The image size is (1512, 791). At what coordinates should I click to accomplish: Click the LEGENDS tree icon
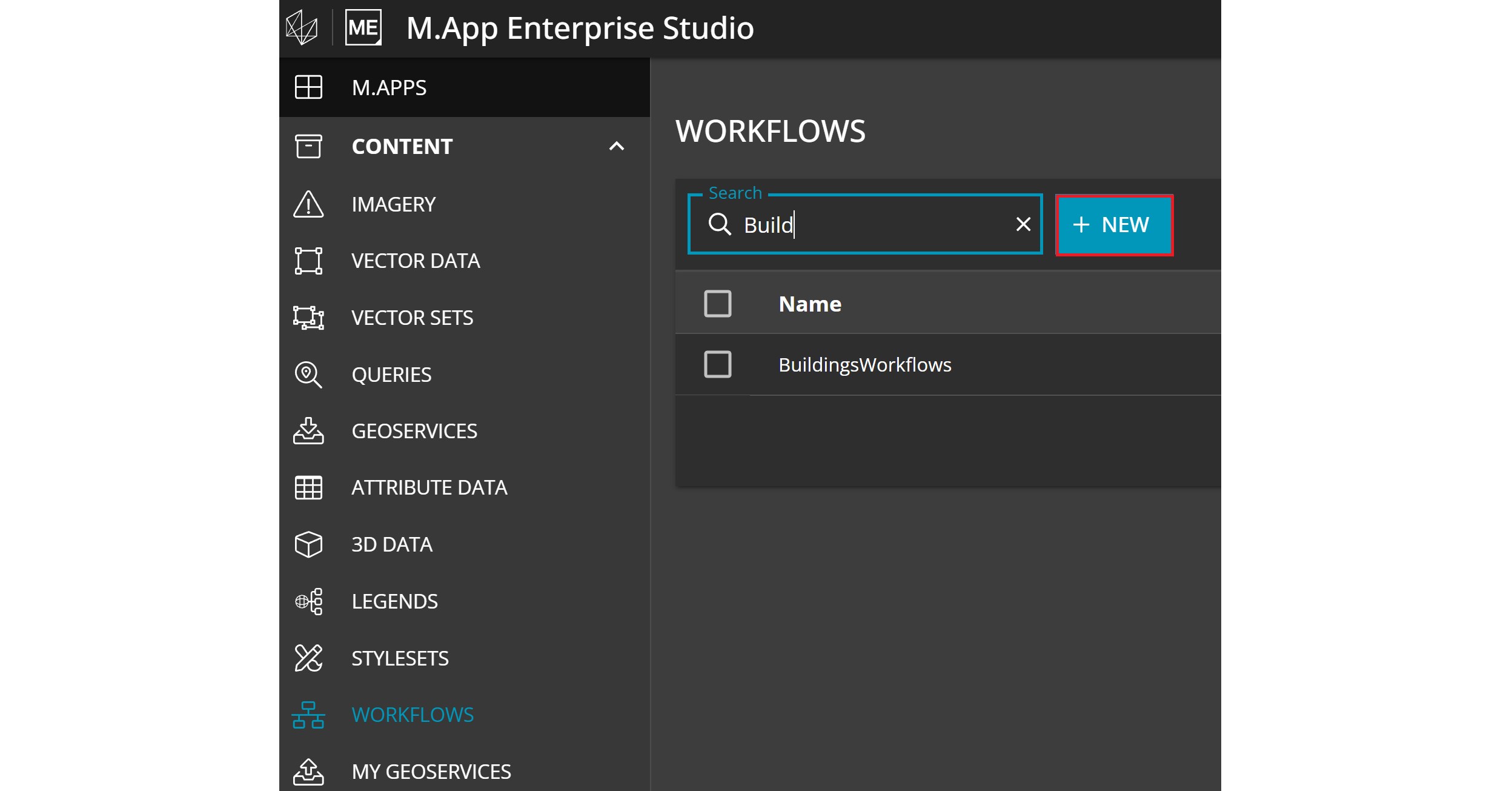click(x=308, y=601)
